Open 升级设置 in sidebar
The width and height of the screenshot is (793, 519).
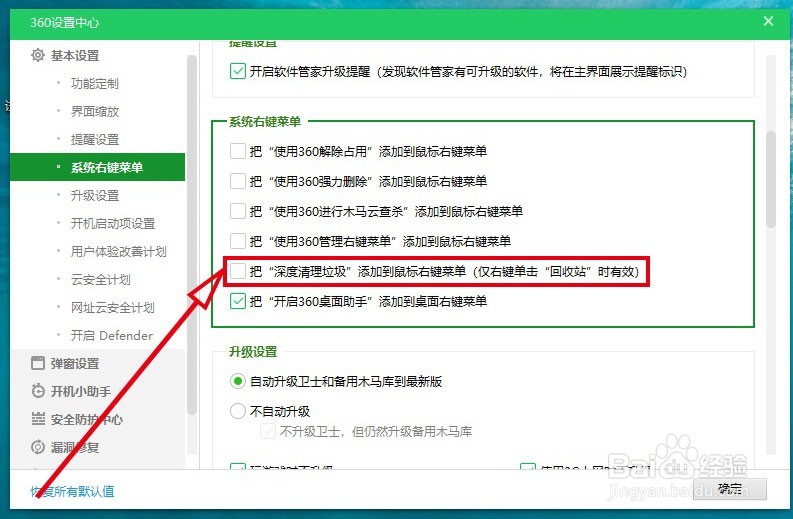coord(95,195)
